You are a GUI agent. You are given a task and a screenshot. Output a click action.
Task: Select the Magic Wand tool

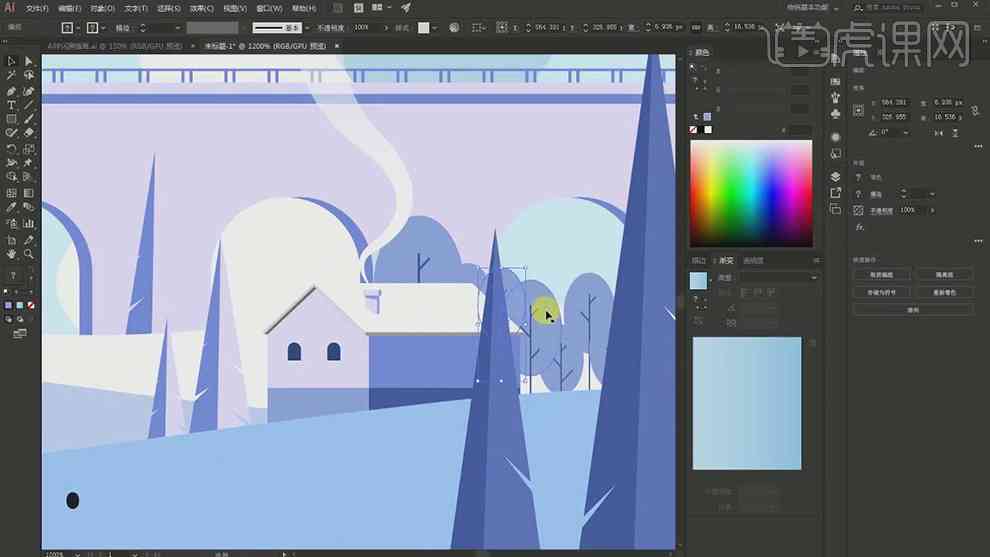(x=11, y=76)
